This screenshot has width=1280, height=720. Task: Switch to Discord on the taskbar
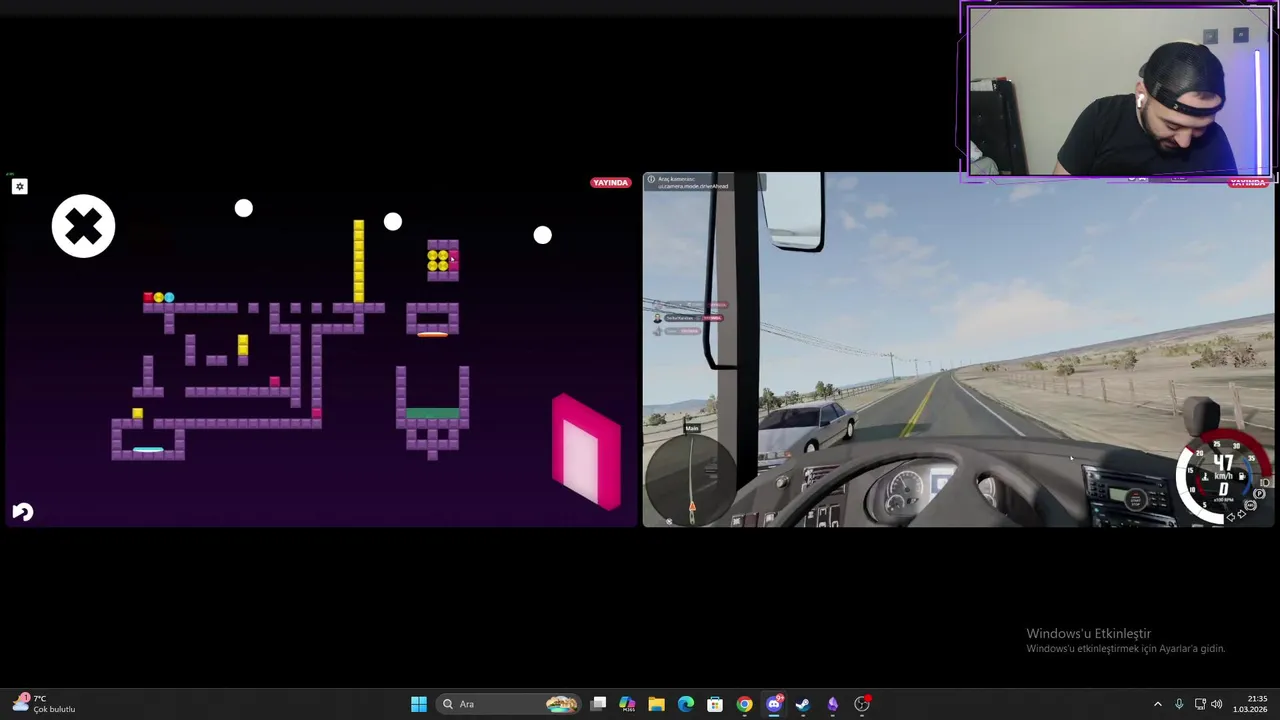[x=774, y=704]
